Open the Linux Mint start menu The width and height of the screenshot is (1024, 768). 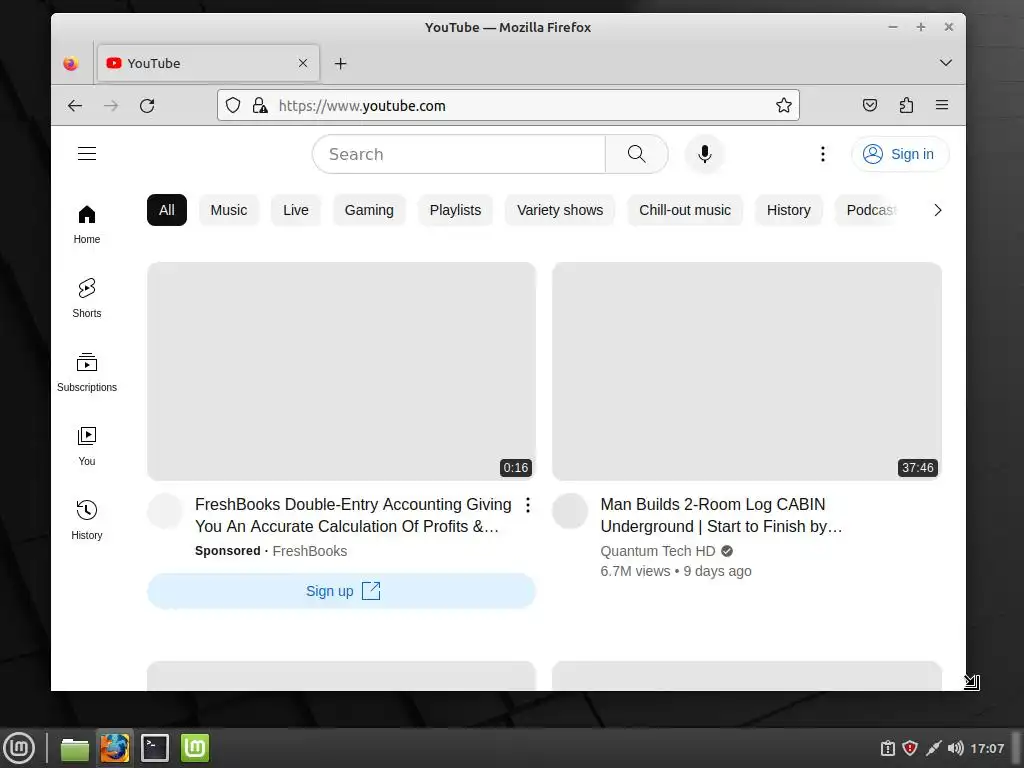pos(19,748)
